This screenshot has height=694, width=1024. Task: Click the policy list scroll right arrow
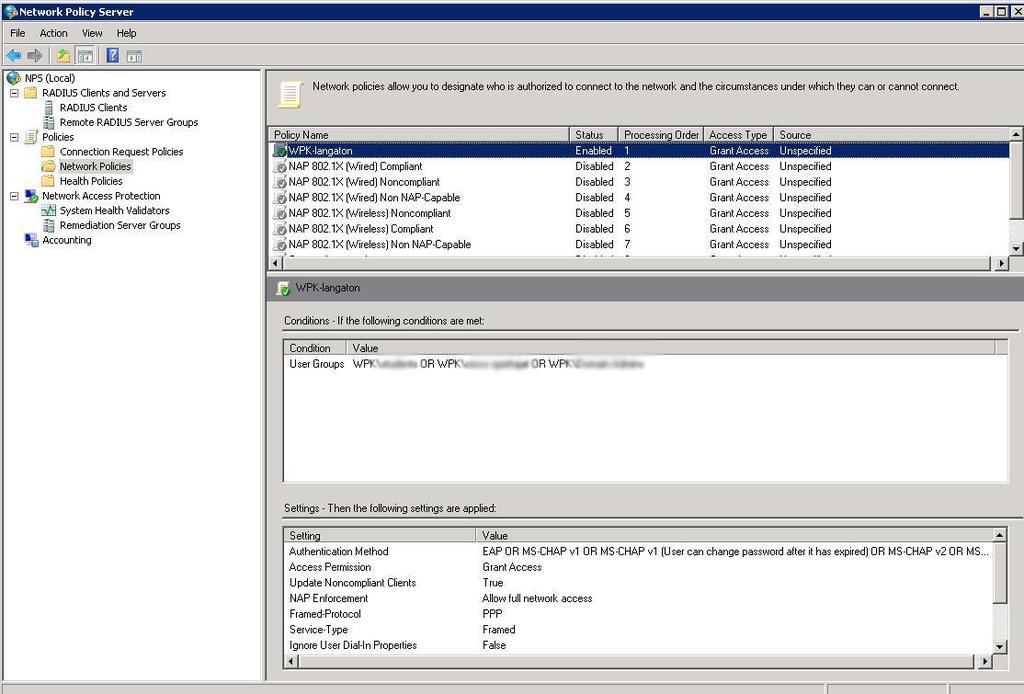(x=1002, y=263)
